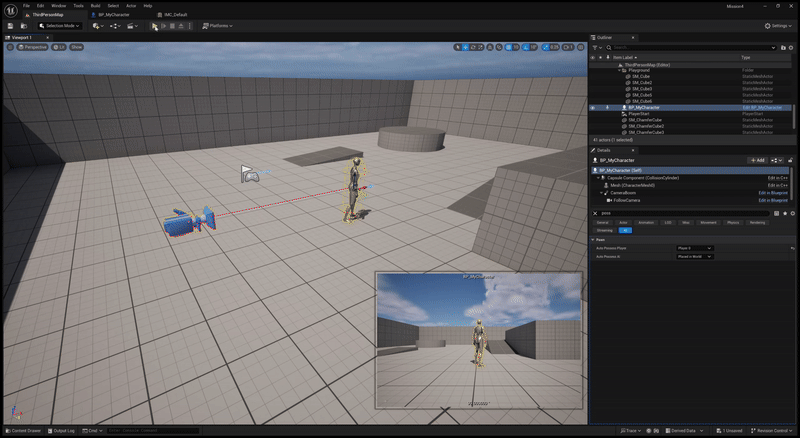The width and height of the screenshot is (800, 438).
Task: Open the Details settings gear icon
Action: click(x=792, y=213)
